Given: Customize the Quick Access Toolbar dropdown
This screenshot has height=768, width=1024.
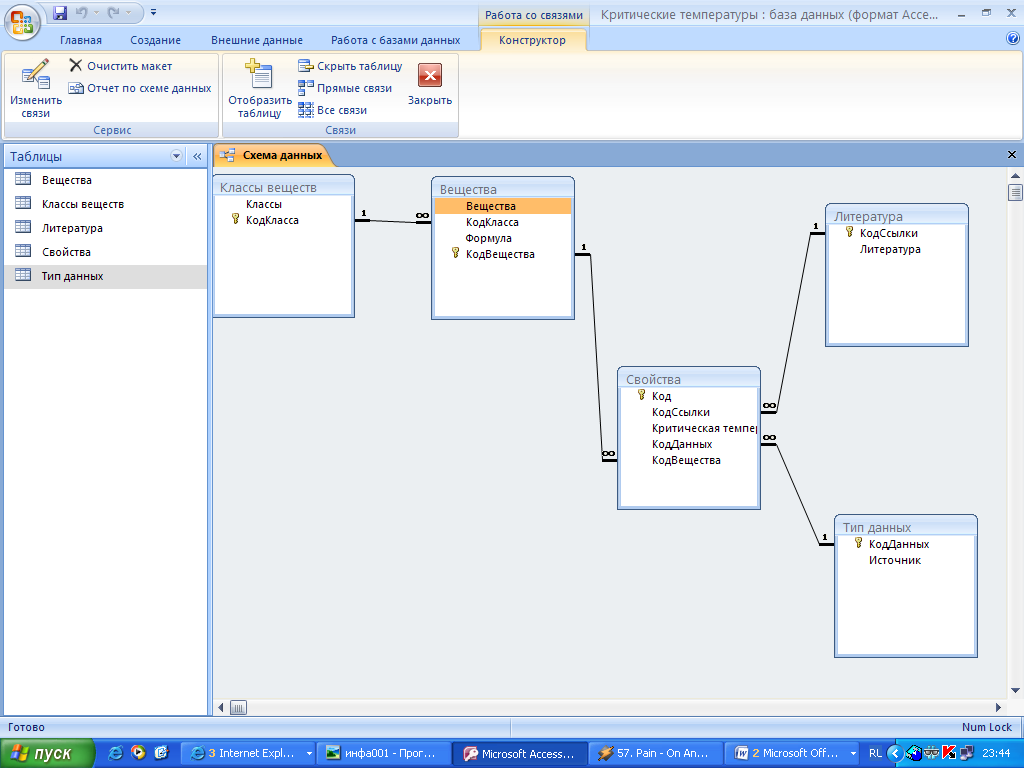Looking at the screenshot, I should pos(153,12).
